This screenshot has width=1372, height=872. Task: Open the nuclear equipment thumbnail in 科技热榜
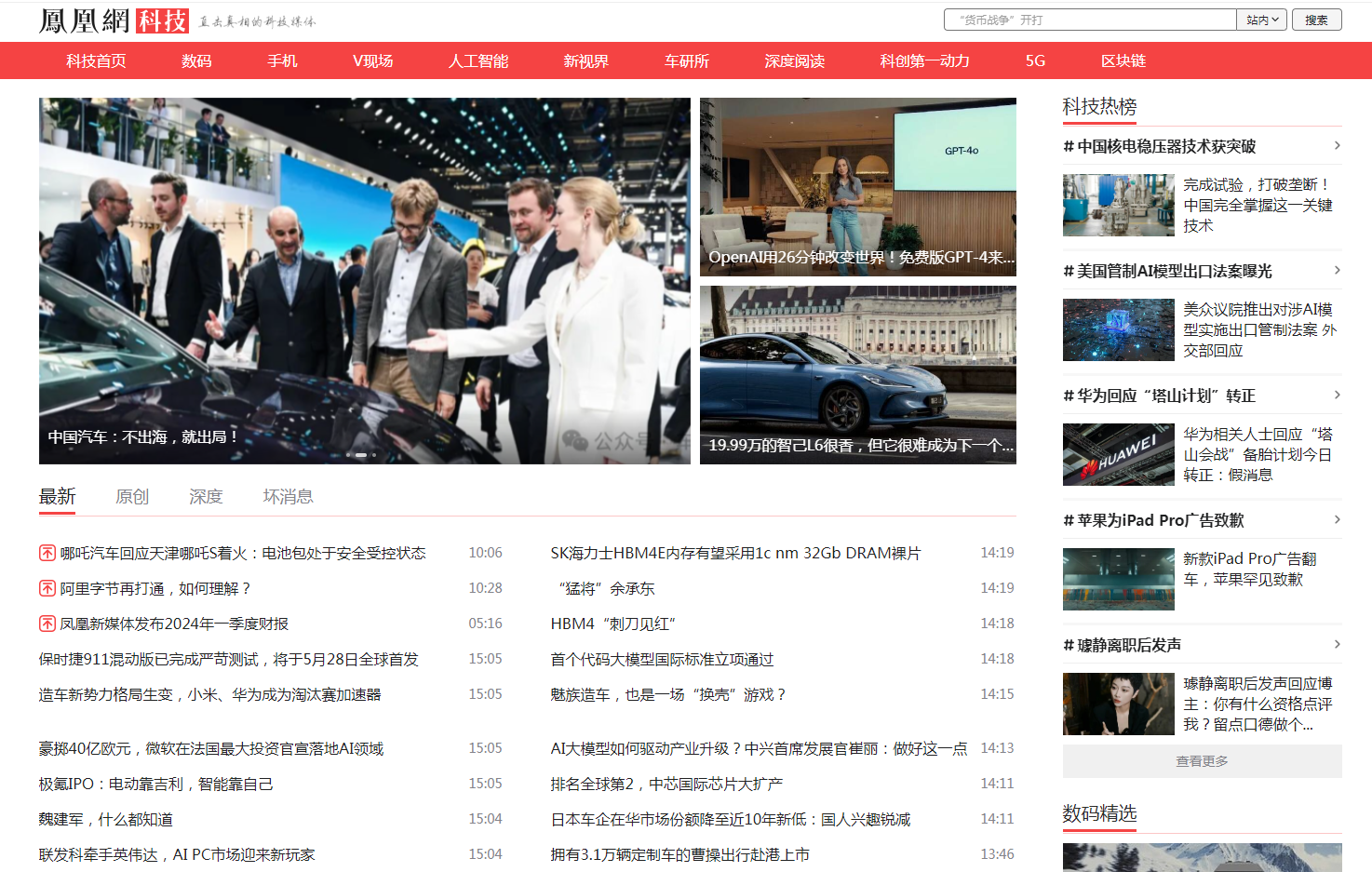1119,205
